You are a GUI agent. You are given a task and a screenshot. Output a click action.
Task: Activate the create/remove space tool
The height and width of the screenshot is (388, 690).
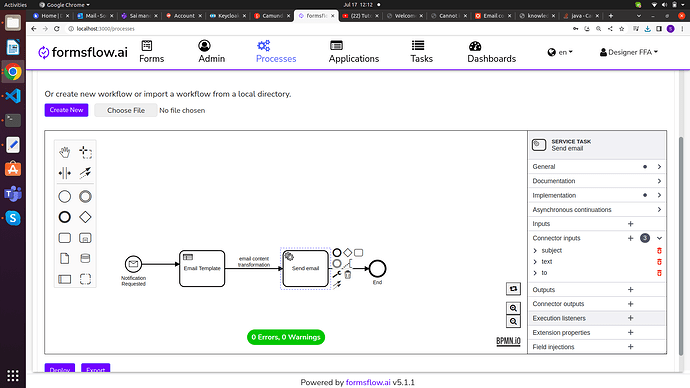click(x=65, y=173)
